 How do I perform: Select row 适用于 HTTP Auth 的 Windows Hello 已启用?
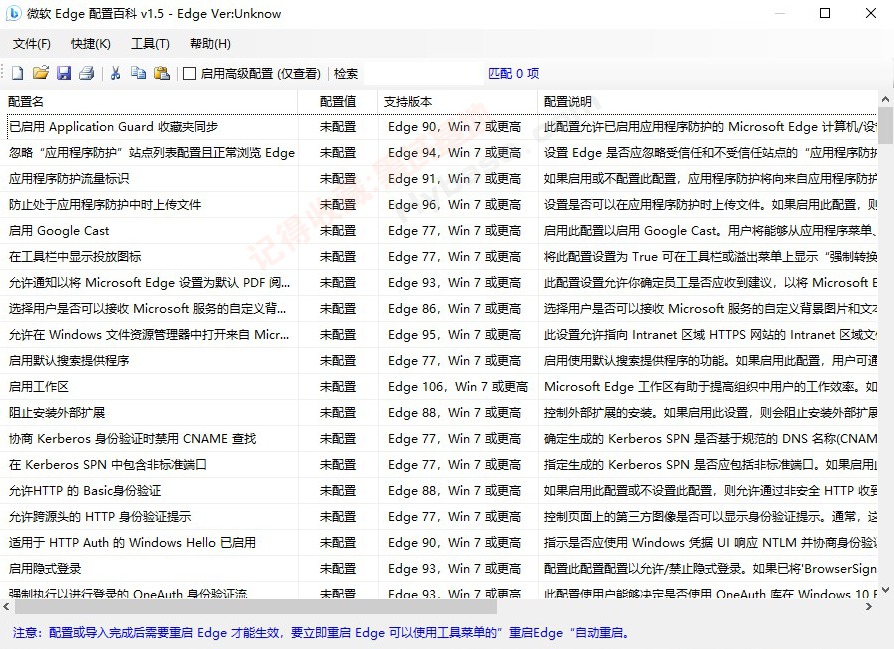point(438,543)
